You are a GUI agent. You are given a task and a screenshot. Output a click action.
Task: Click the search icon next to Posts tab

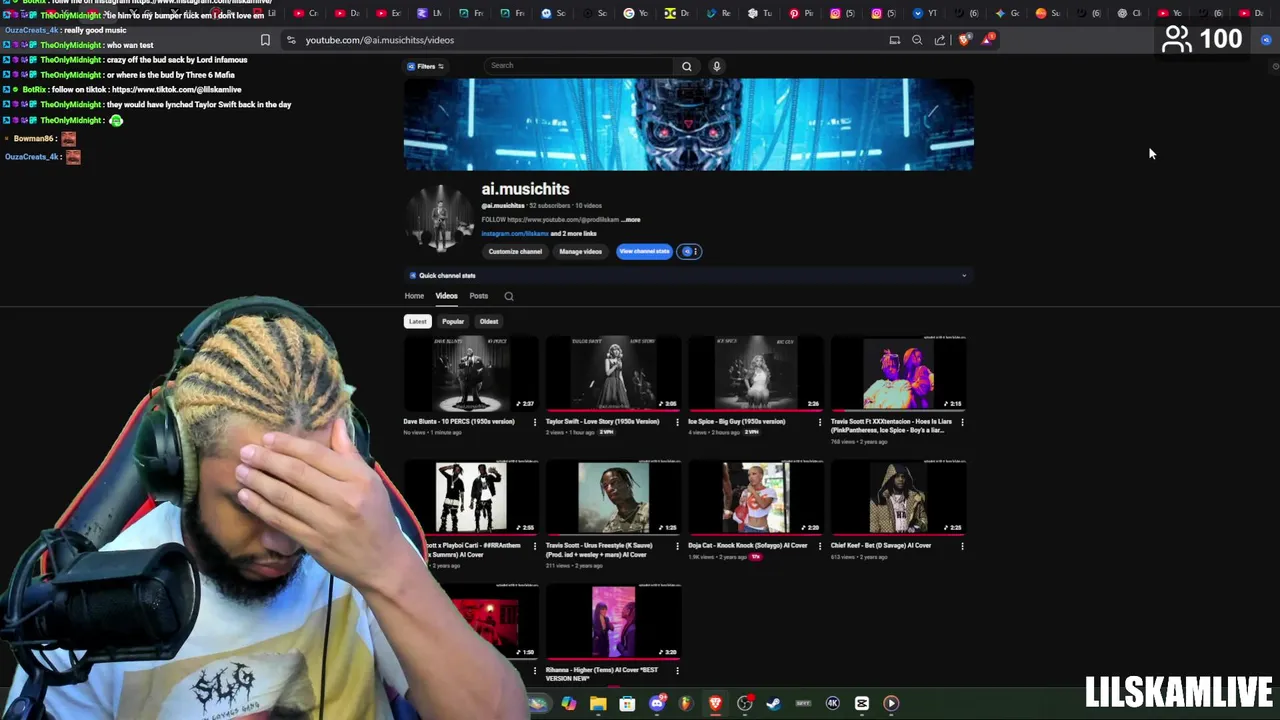tap(509, 296)
